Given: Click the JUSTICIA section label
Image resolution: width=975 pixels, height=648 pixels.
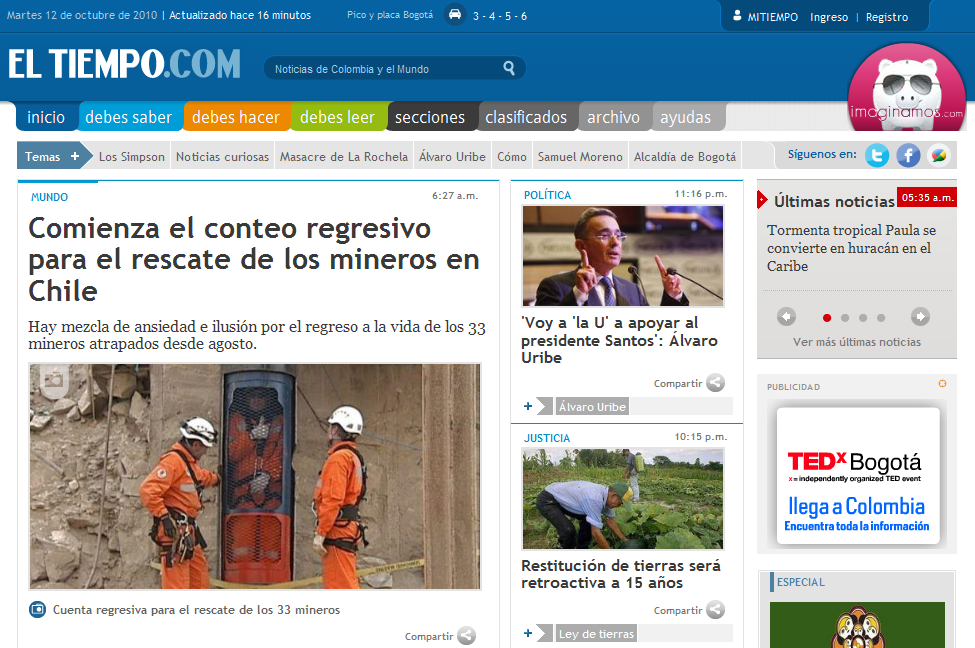Looking at the screenshot, I should point(547,438).
